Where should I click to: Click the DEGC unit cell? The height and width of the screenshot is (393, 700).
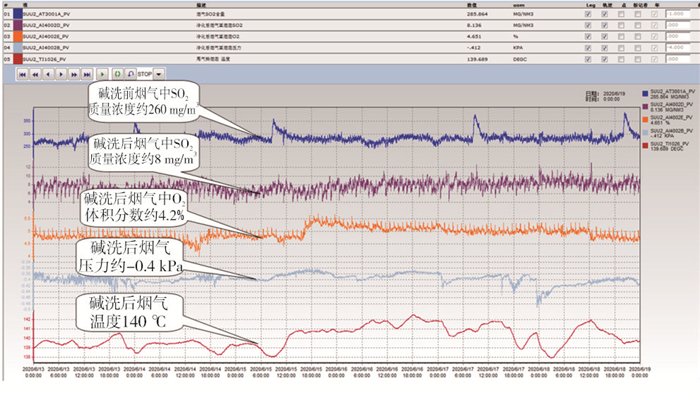[x=520, y=59]
